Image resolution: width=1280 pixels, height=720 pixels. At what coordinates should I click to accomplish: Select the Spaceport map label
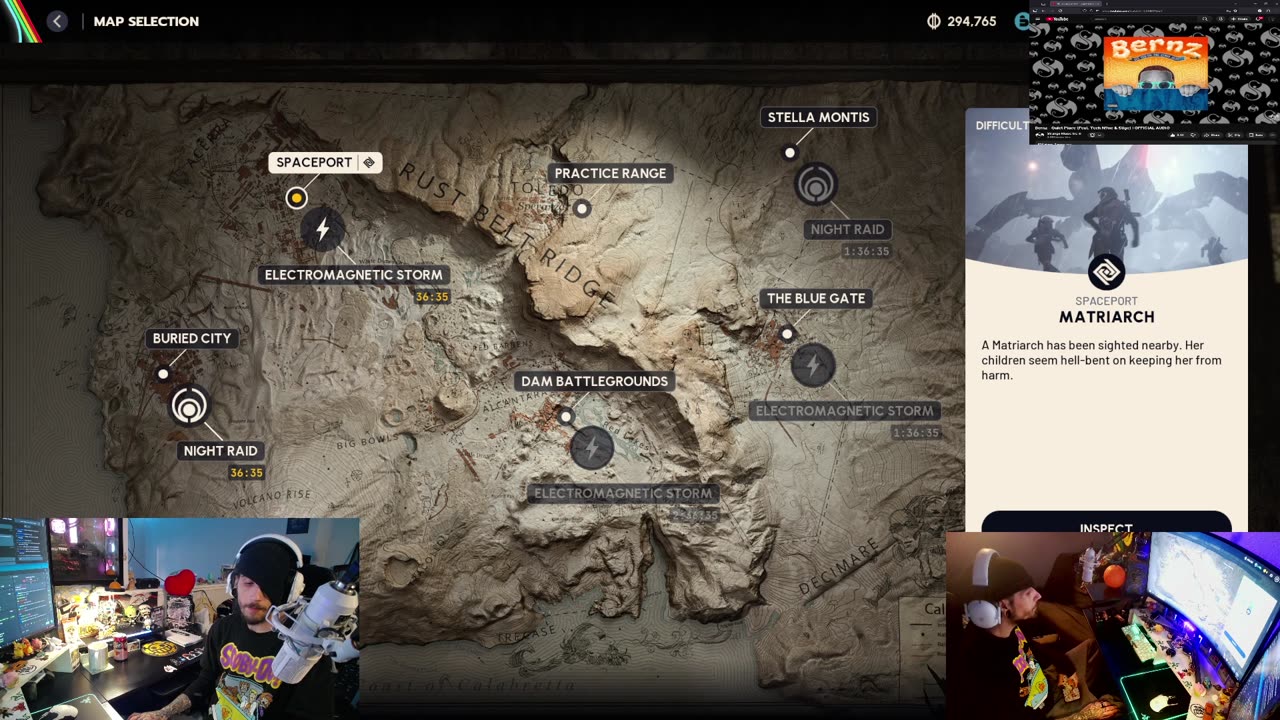(325, 162)
